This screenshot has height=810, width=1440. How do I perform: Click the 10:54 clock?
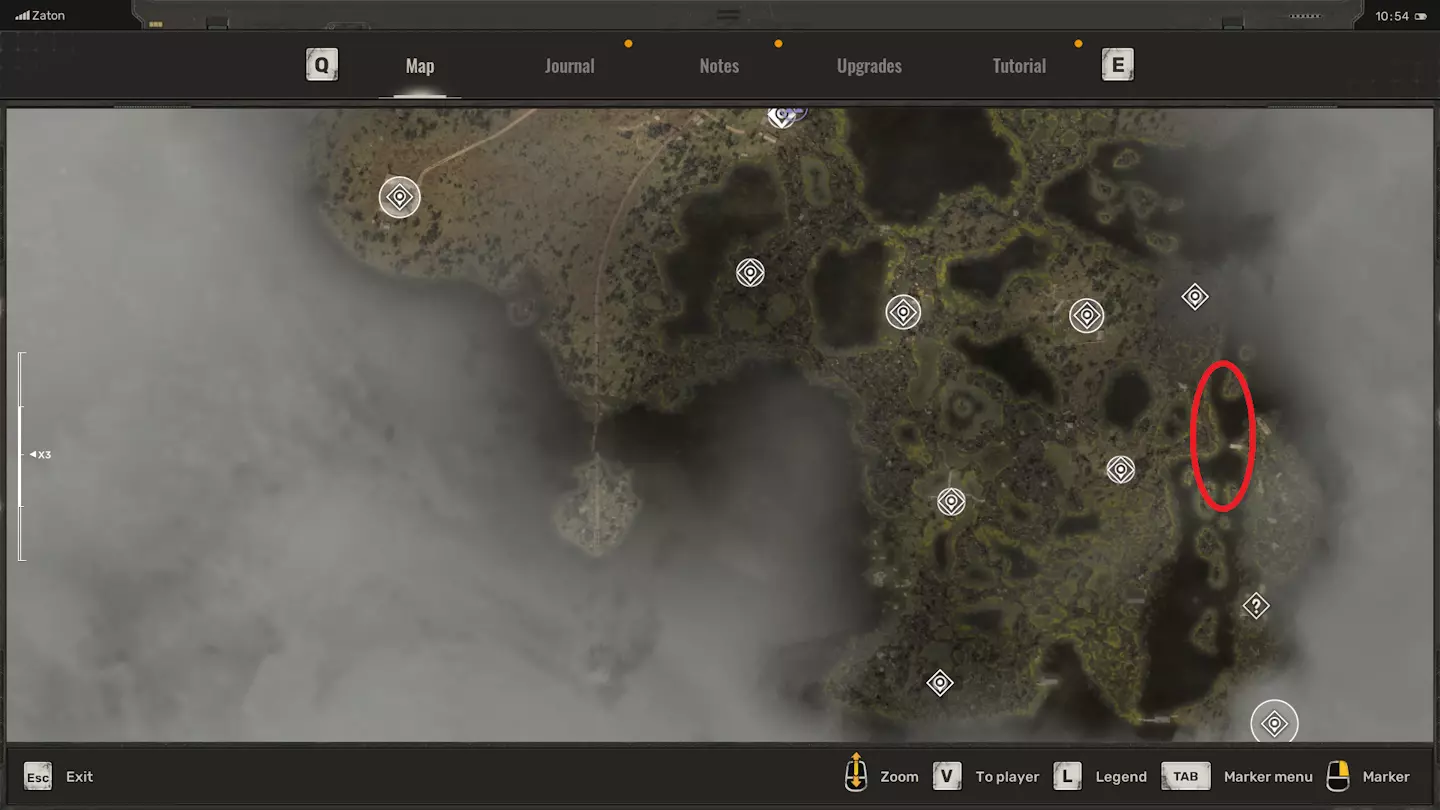coord(1392,16)
